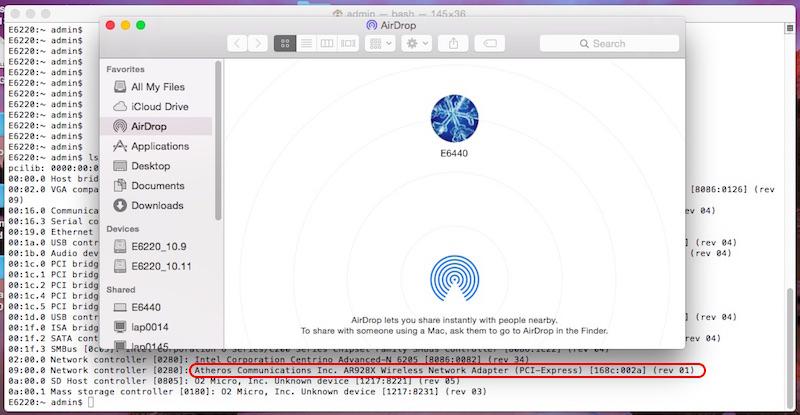Click the Share toolbar button
The width and height of the screenshot is (800, 415).
point(453,44)
